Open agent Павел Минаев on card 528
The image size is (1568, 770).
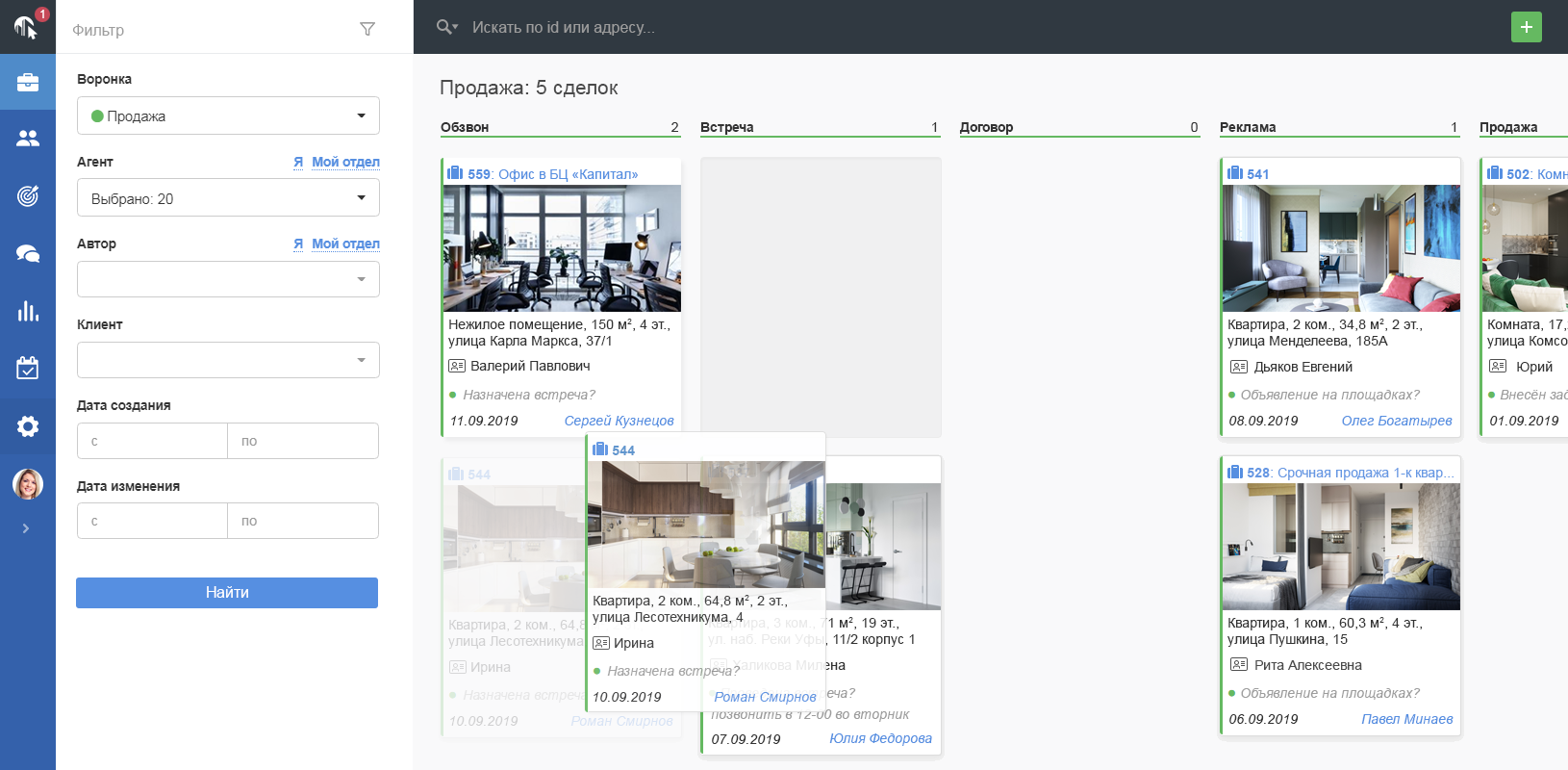pyautogui.click(x=1407, y=719)
